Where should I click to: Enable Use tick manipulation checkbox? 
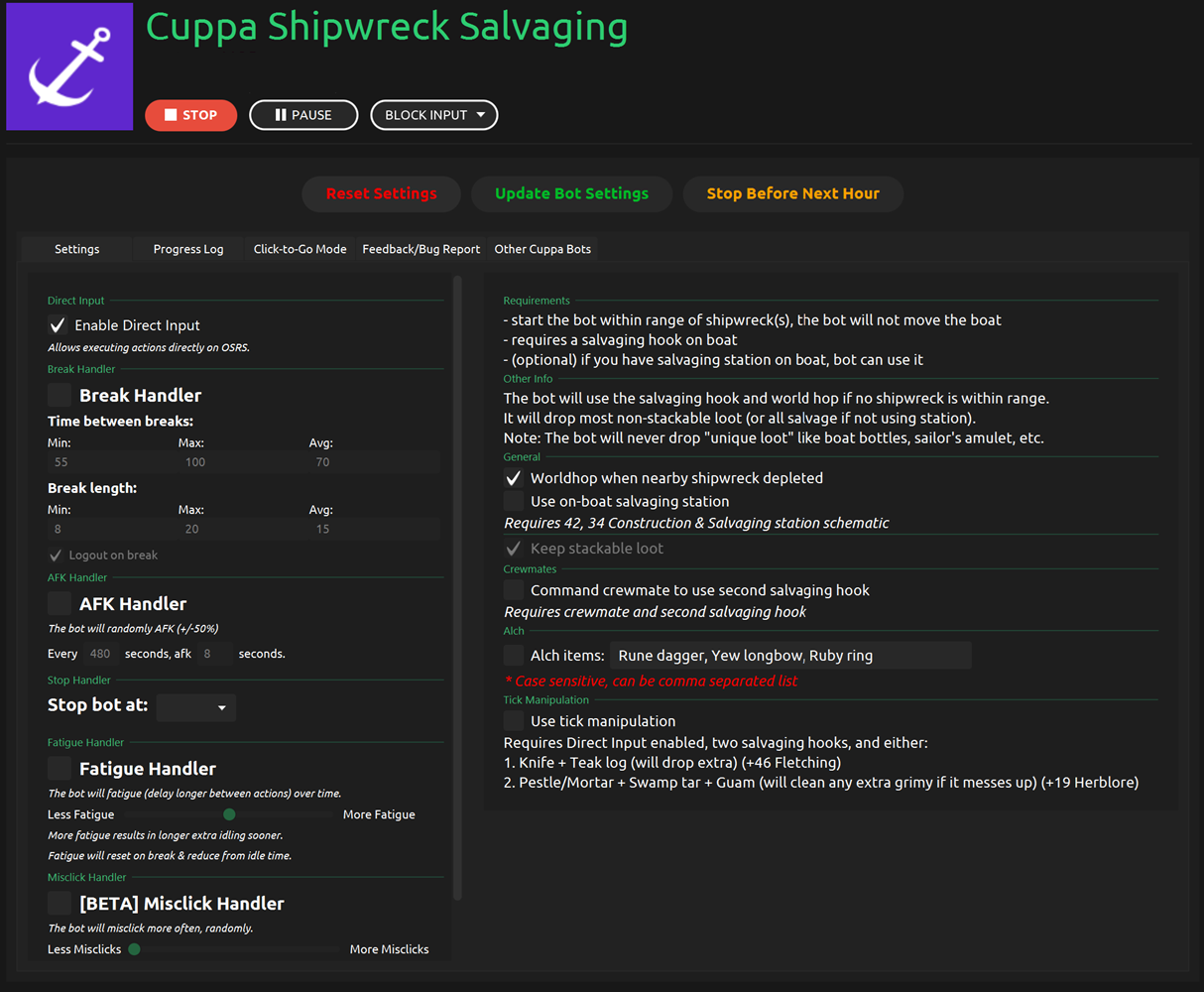[x=514, y=721]
